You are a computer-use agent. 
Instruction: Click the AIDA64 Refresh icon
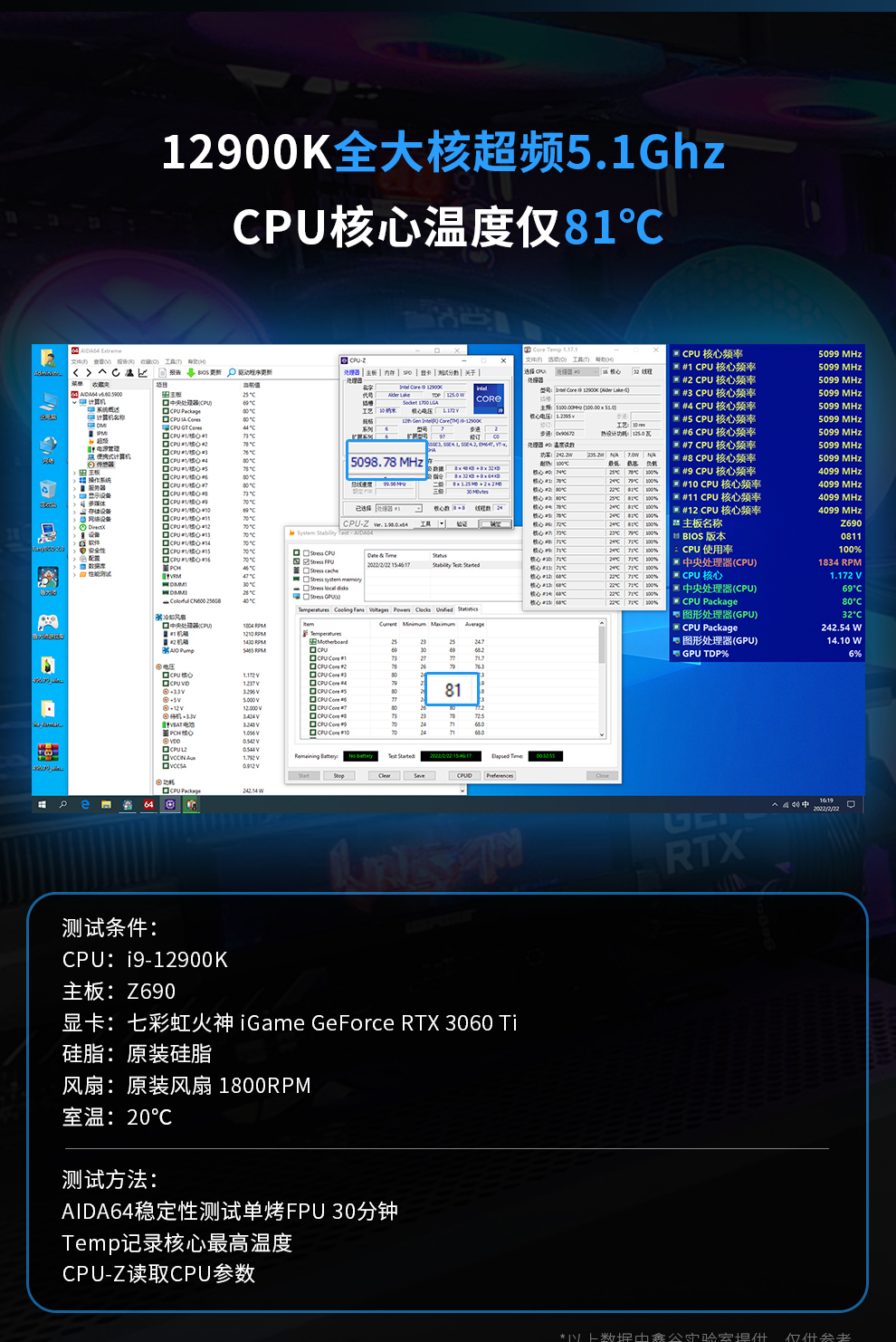(116, 372)
